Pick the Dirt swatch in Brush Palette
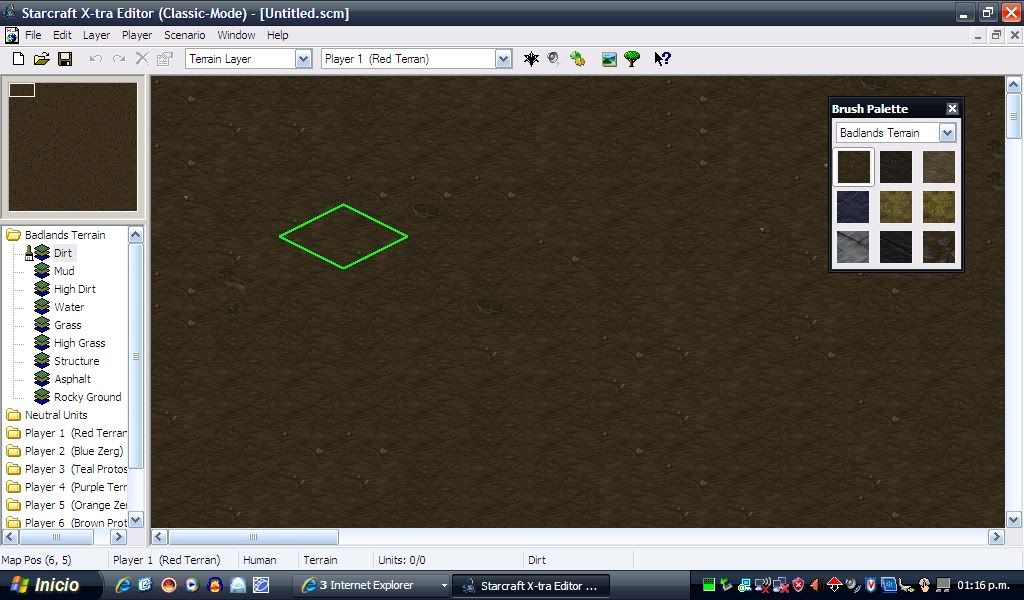 pos(854,167)
